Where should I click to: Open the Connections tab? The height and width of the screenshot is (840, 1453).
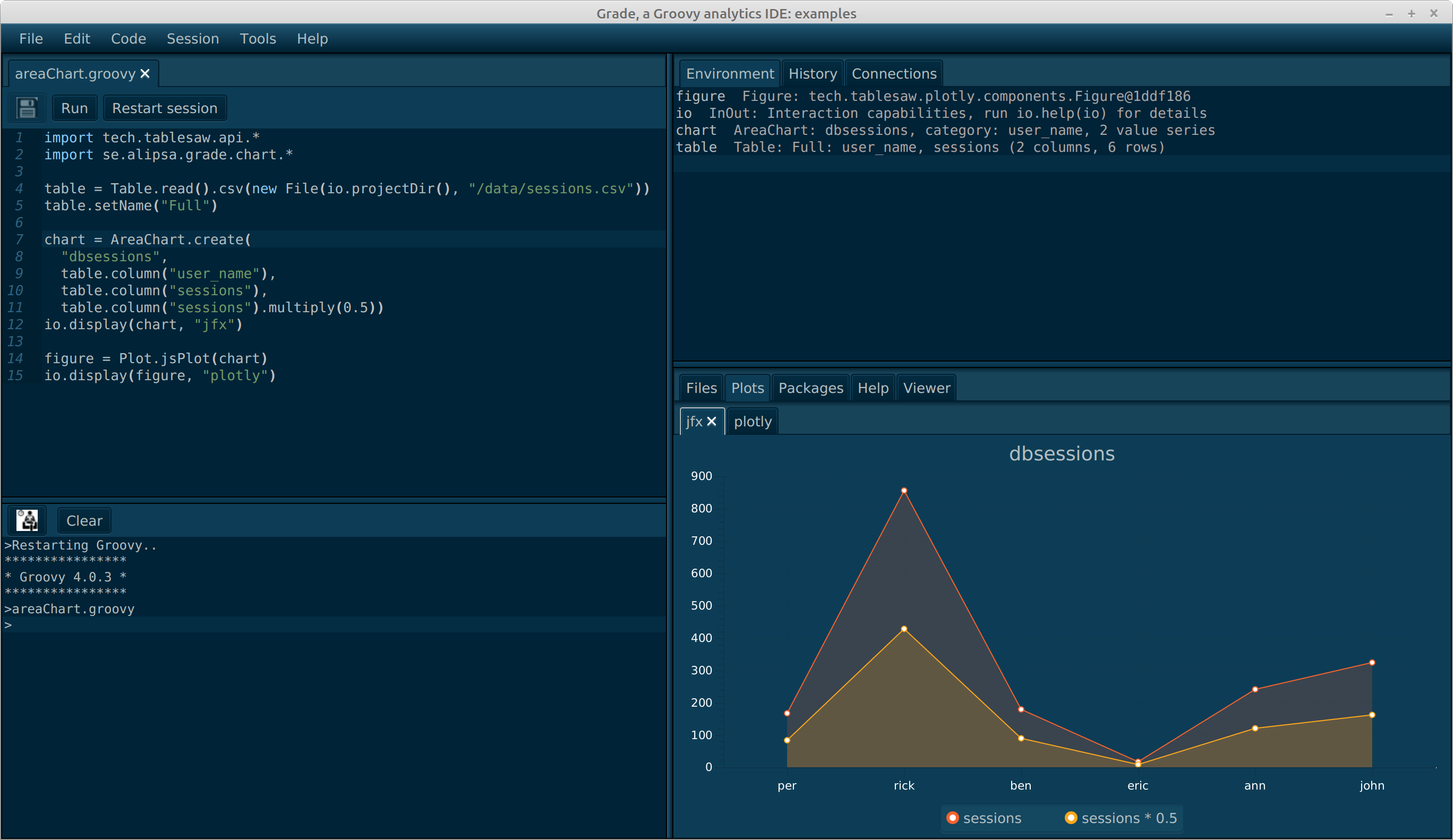(894, 74)
